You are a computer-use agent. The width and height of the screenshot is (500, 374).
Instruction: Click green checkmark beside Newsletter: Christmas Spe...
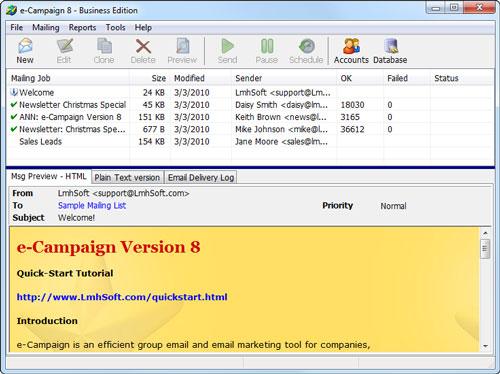tap(14, 129)
